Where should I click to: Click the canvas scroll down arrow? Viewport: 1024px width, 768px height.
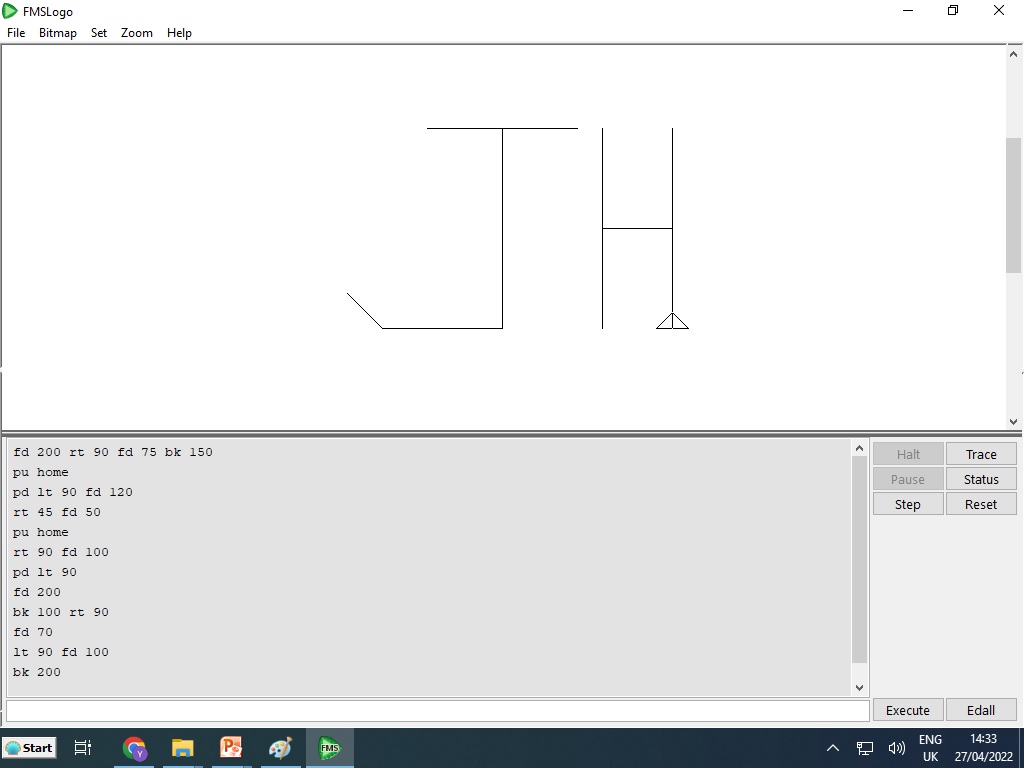[1013, 422]
